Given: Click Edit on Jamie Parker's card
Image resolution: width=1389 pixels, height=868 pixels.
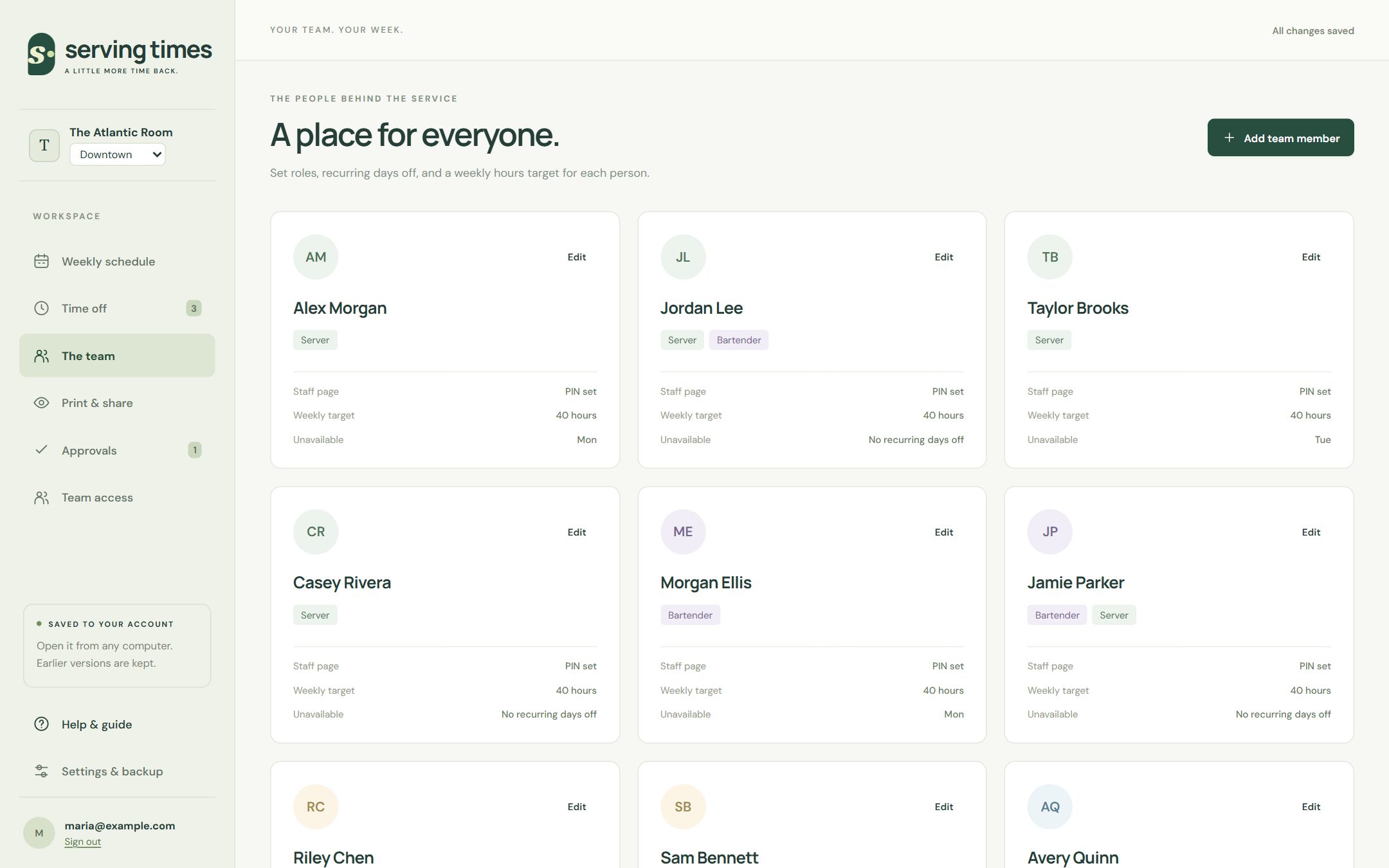Looking at the screenshot, I should [x=1311, y=532].
